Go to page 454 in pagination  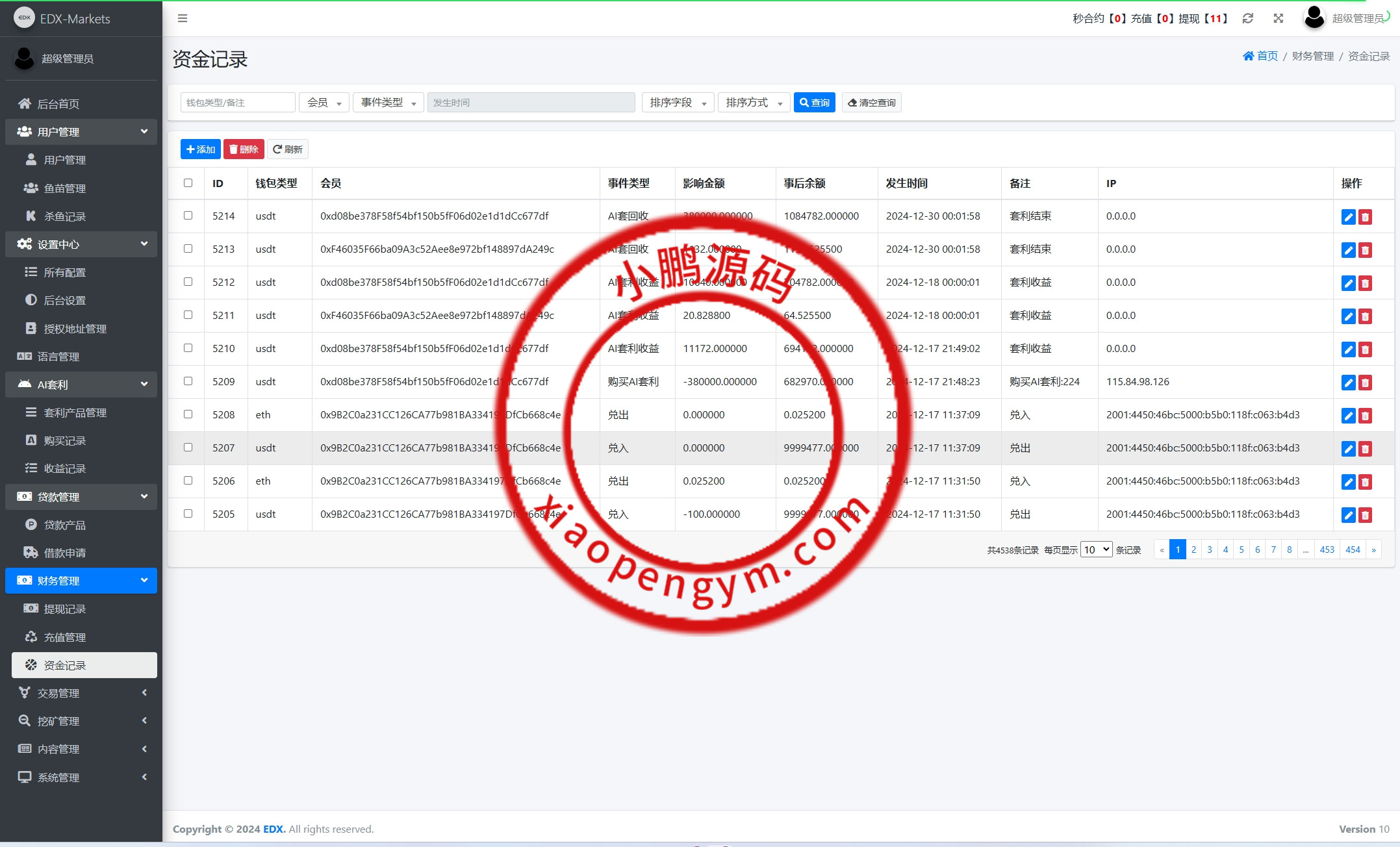pos(1353,550)
